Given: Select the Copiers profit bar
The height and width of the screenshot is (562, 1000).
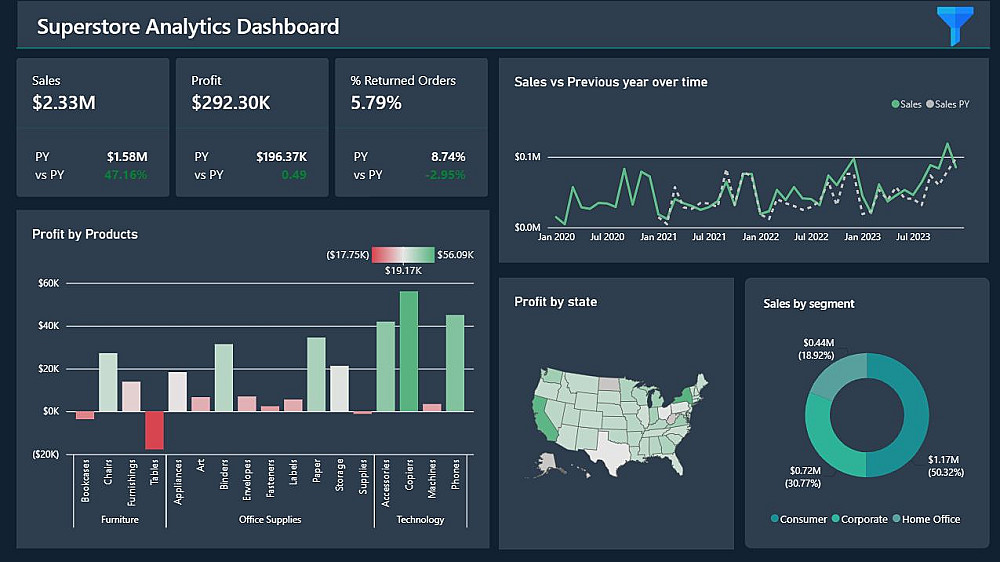Looking at the screenshot, I should click(x=409, y=351).
